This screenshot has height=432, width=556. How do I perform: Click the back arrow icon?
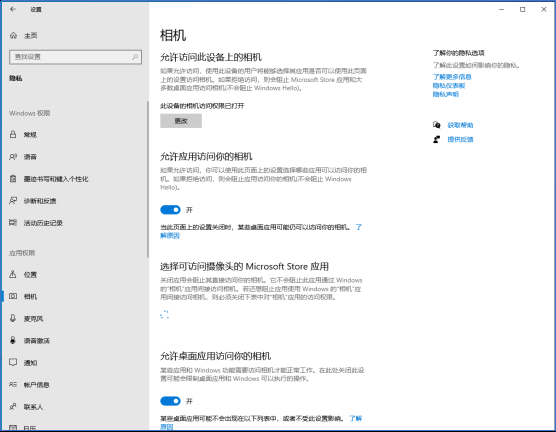13,9
